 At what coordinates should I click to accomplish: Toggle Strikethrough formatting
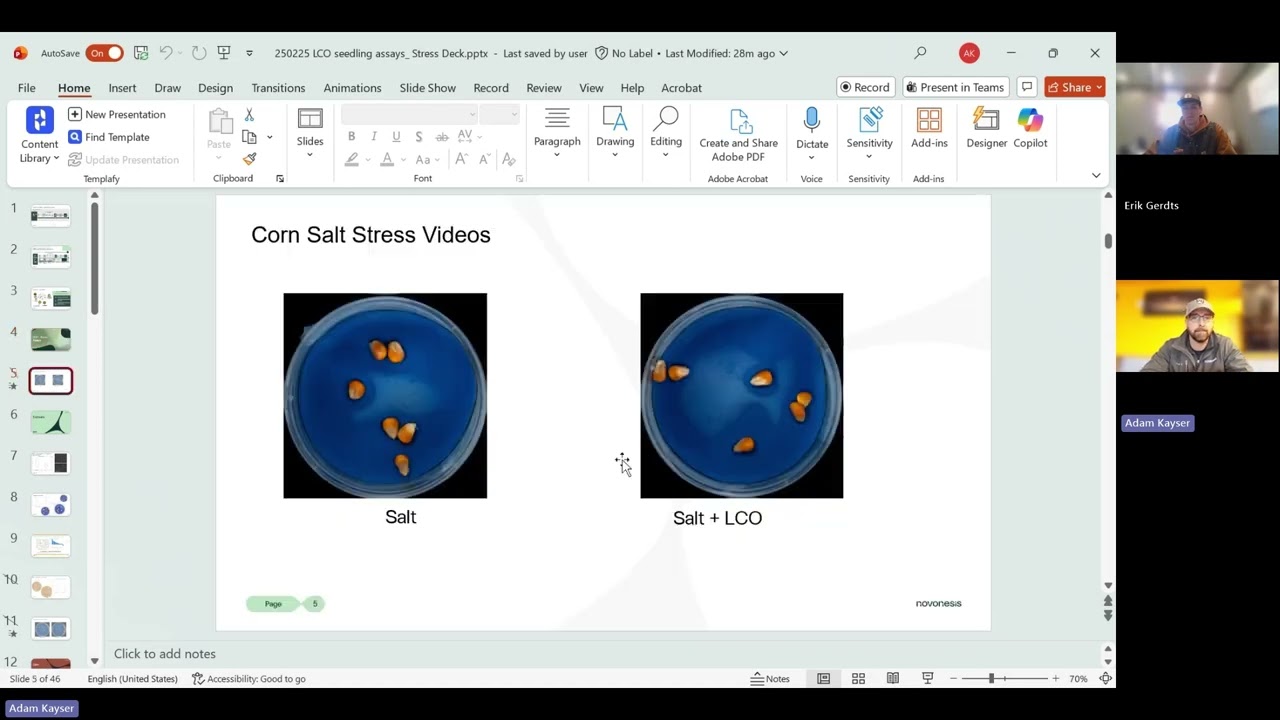(442, 137)
